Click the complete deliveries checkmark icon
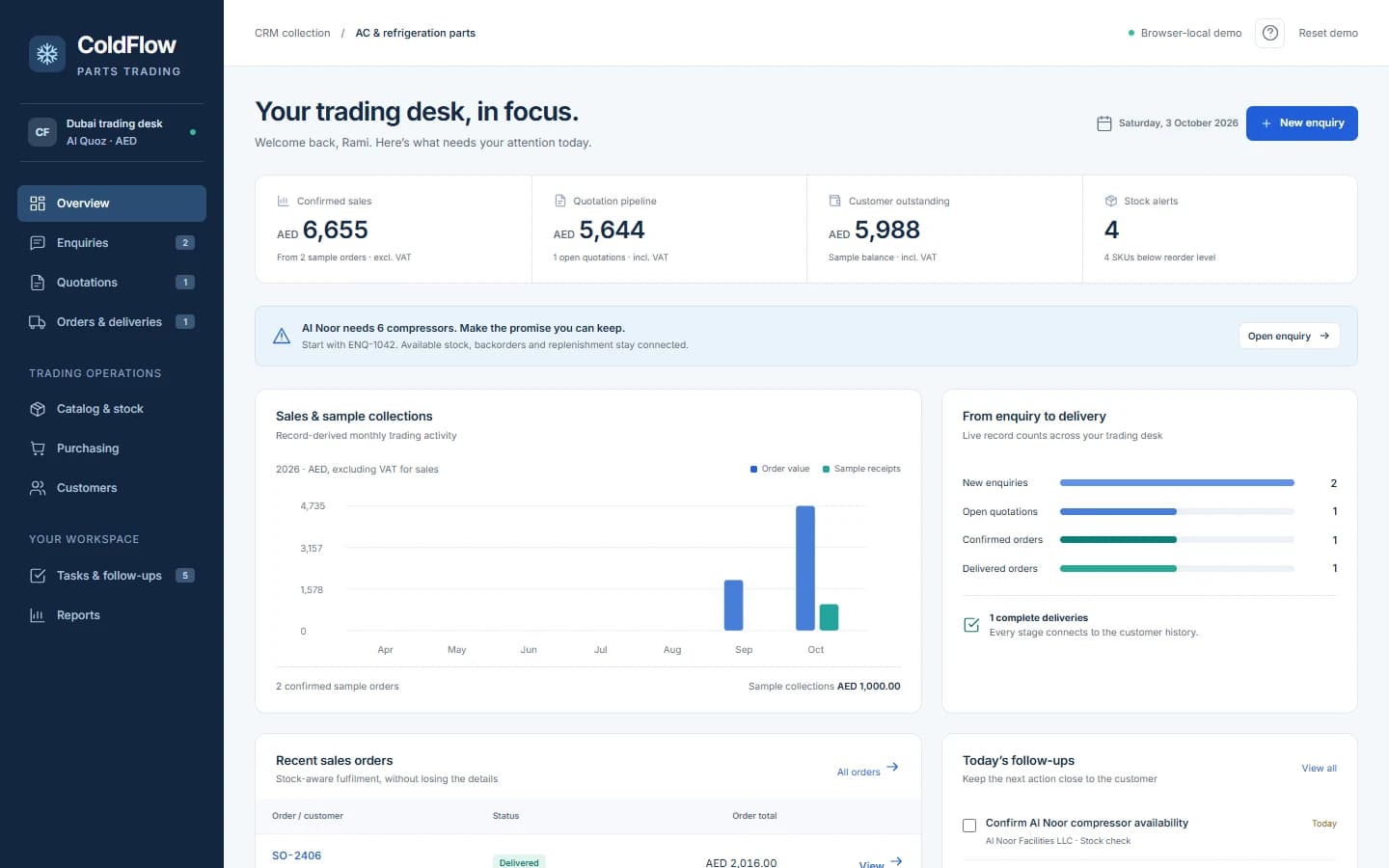 [971, 625]
